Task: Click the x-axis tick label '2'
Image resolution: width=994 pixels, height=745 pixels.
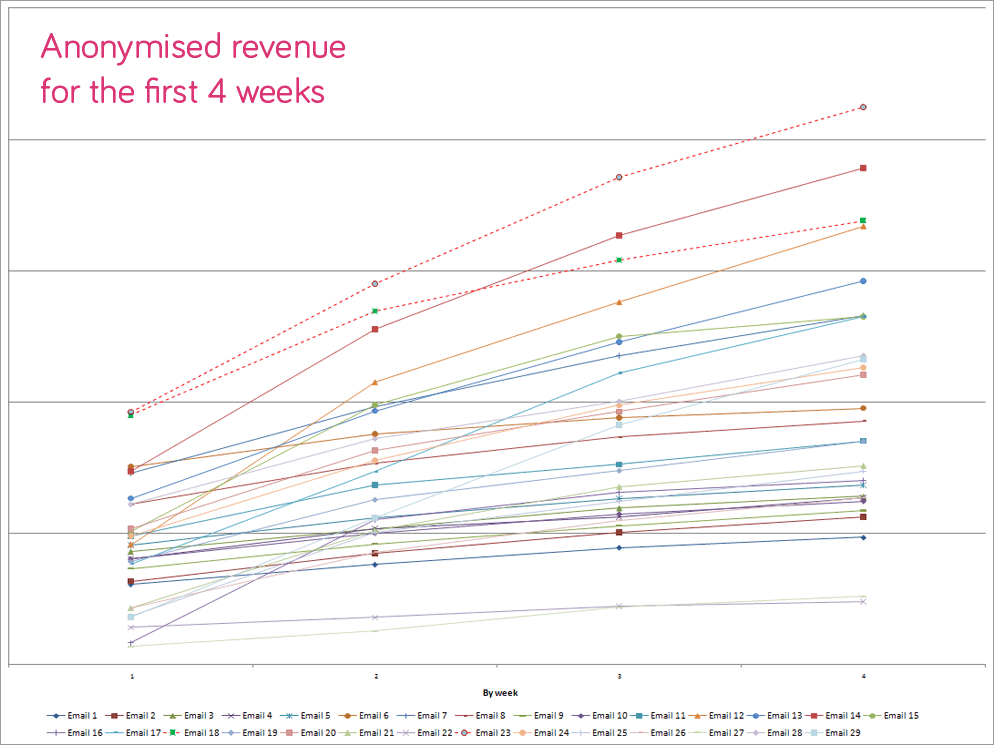Action: (x=376, y=677)
